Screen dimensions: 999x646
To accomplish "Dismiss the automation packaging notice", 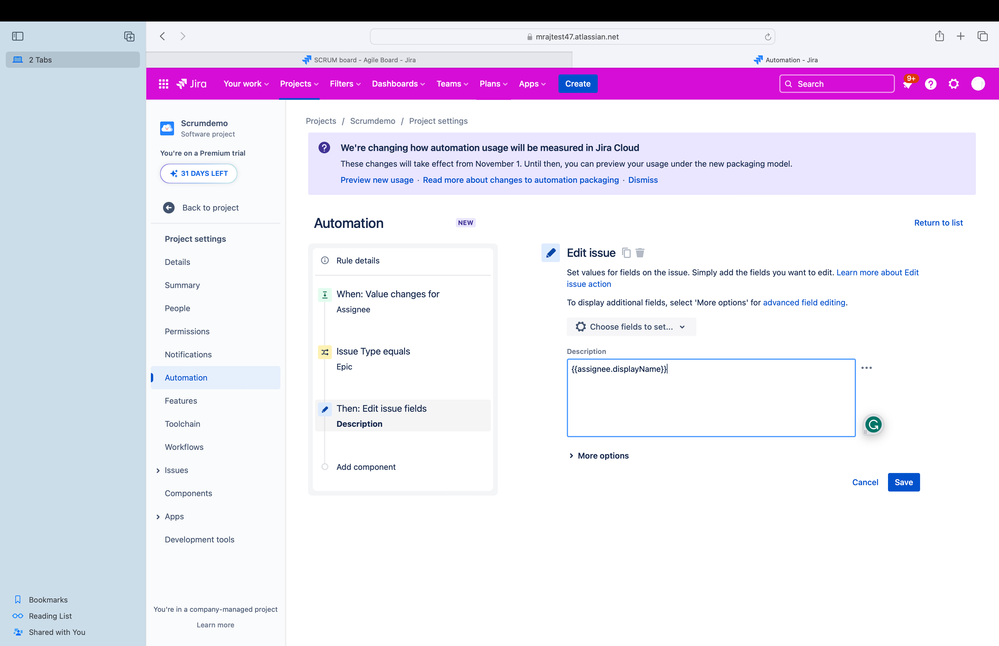I will pos(643,180).
